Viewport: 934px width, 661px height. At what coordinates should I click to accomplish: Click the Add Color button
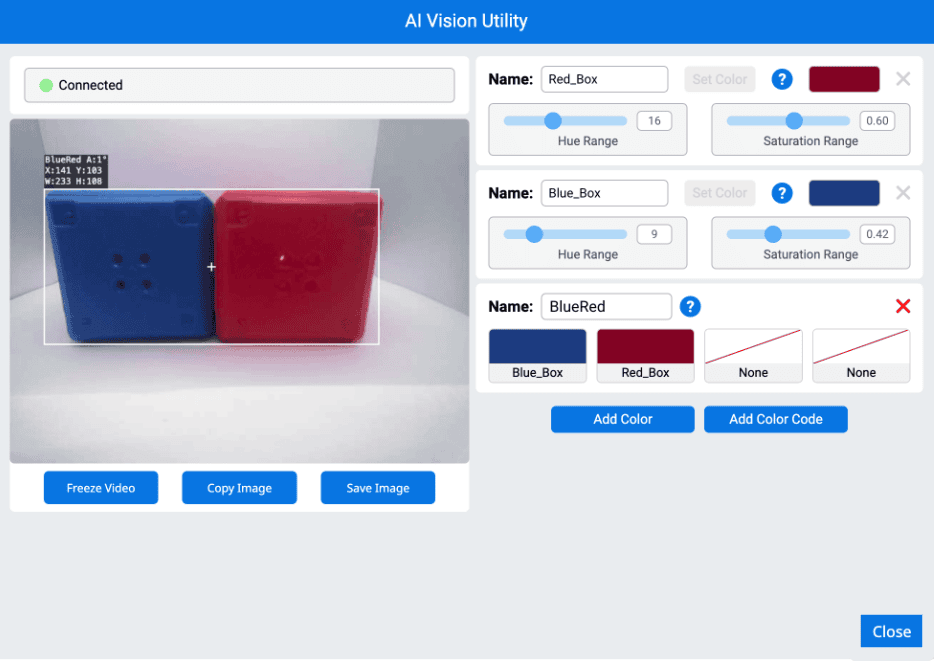pos(622,419)
